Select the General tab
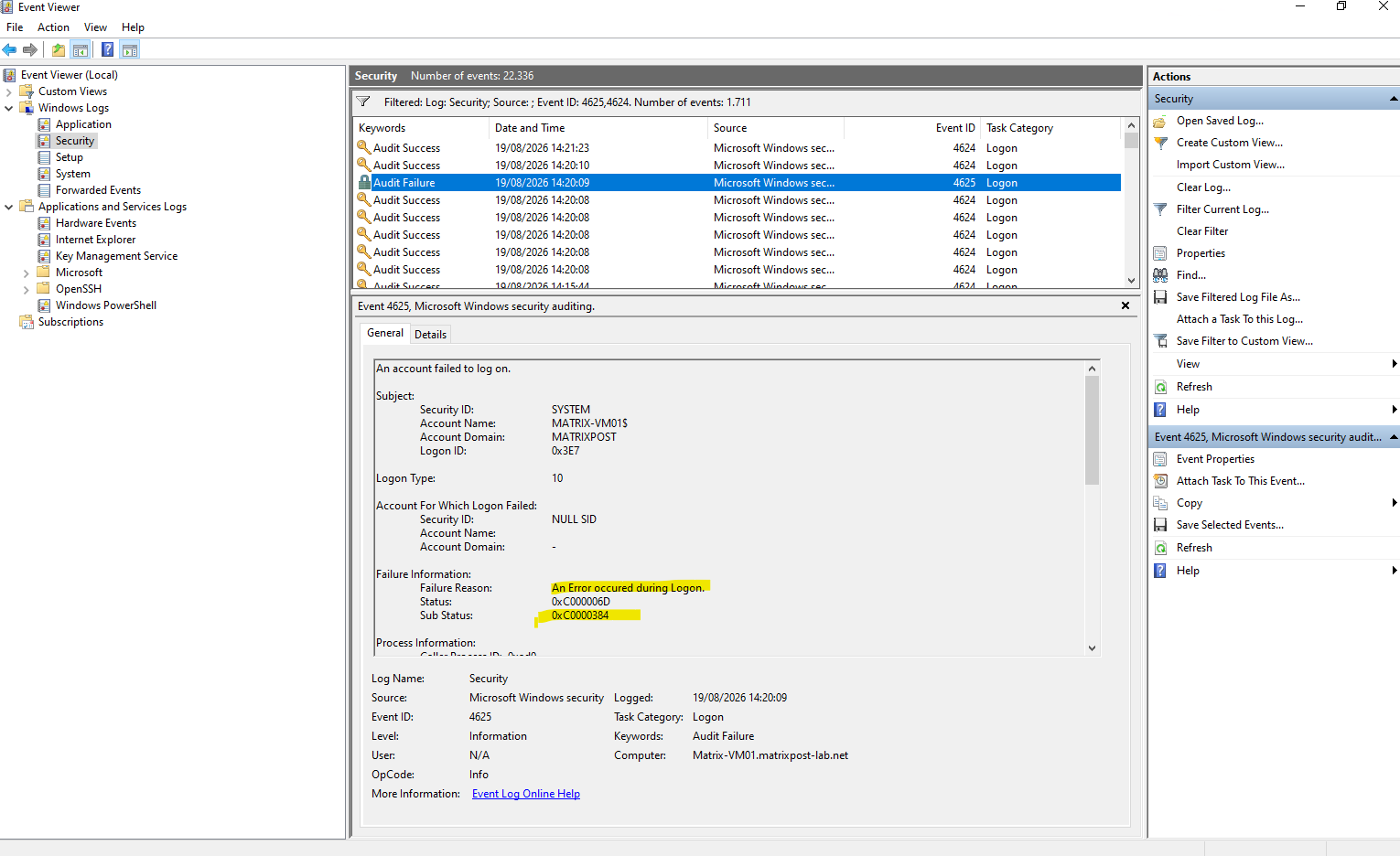Image resolution: width=1400 pixels, height=856 pixels. (384, 333)
